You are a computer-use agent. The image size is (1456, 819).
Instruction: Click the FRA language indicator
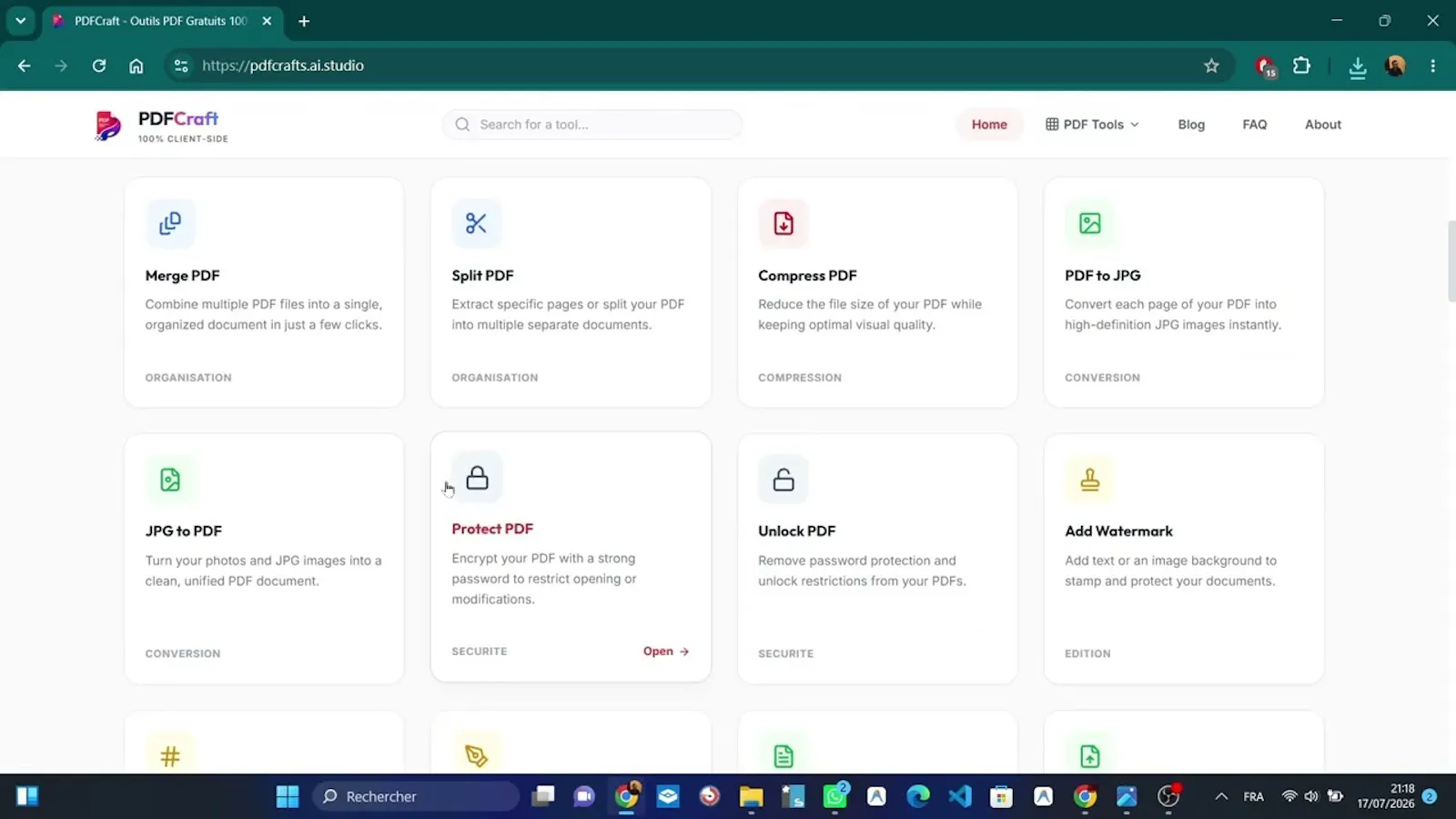(1254, 796)
